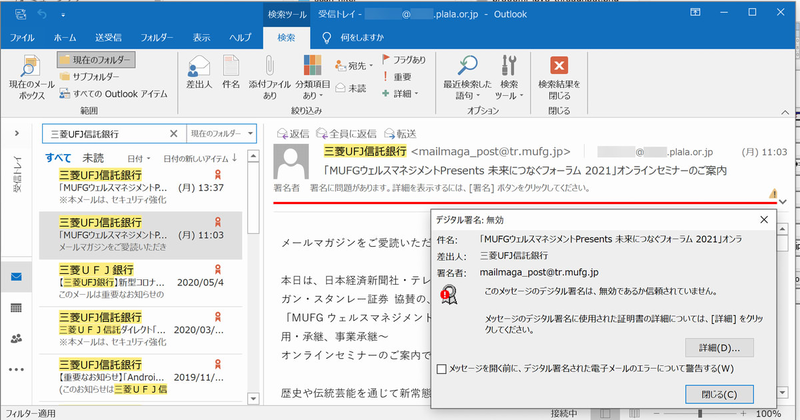Open 分類項目あり category dropdown
800x420 pixels.
[x=312, y=78]
